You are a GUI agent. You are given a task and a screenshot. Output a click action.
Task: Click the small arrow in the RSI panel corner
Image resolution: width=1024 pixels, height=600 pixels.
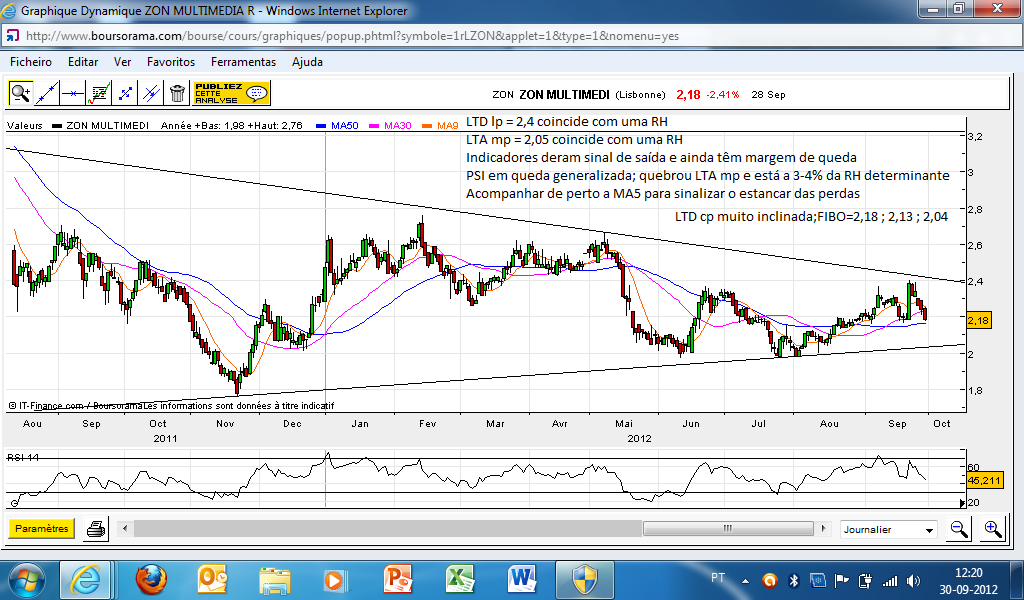click(962, 503)
